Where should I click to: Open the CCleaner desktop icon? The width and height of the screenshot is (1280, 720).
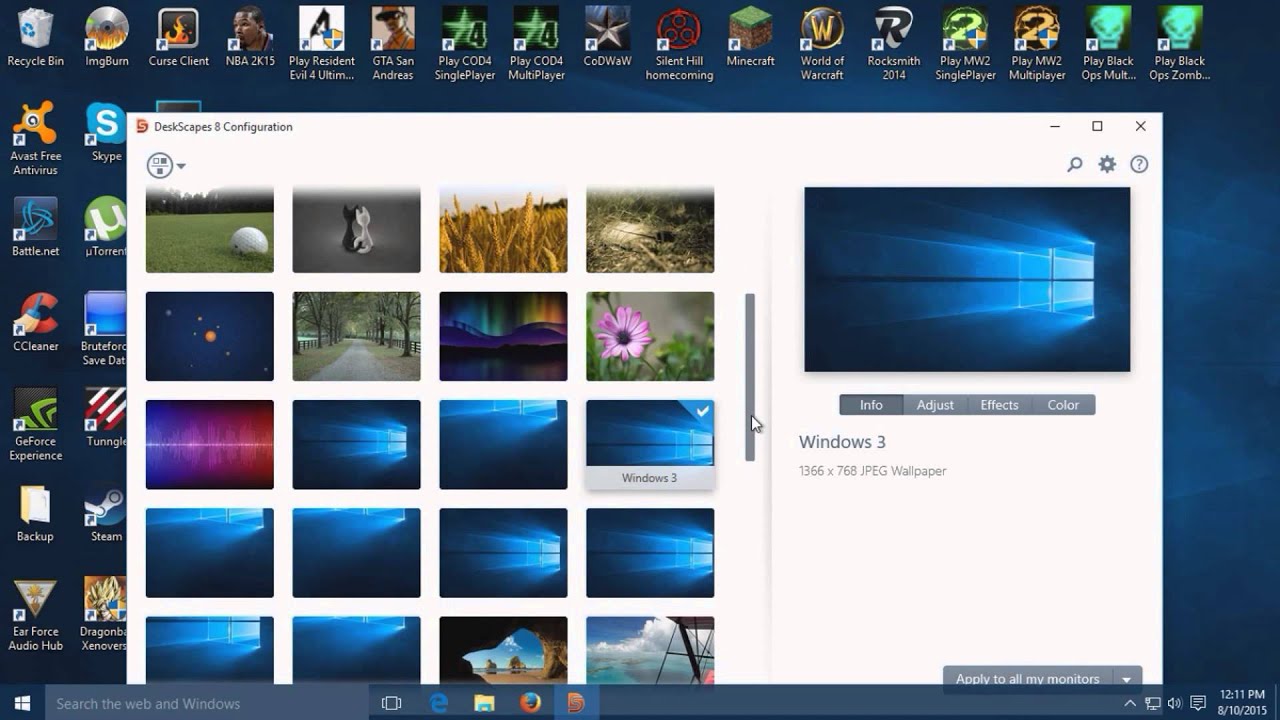coord(35,322)
